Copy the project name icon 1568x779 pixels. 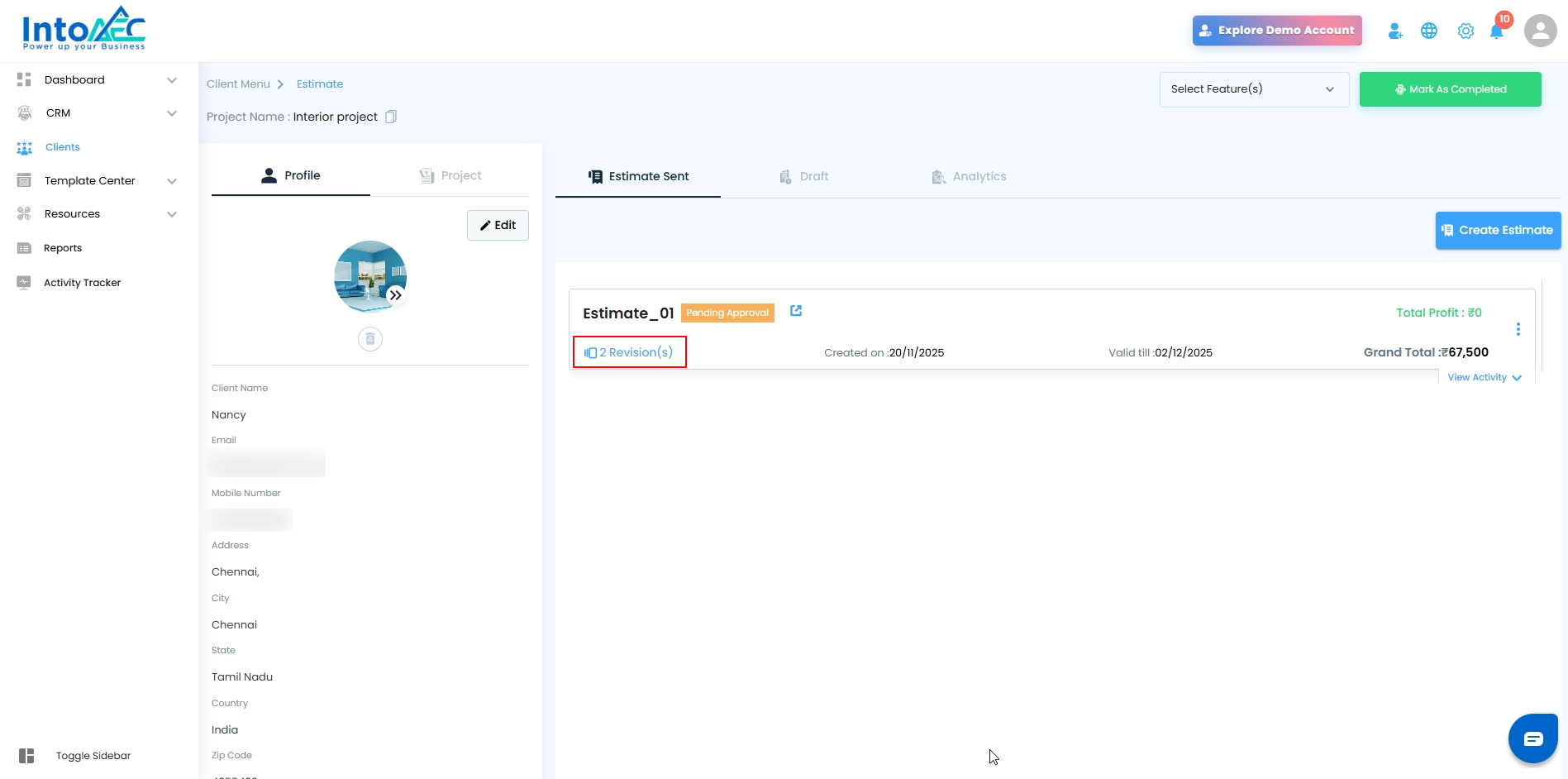tap(391, 117)
